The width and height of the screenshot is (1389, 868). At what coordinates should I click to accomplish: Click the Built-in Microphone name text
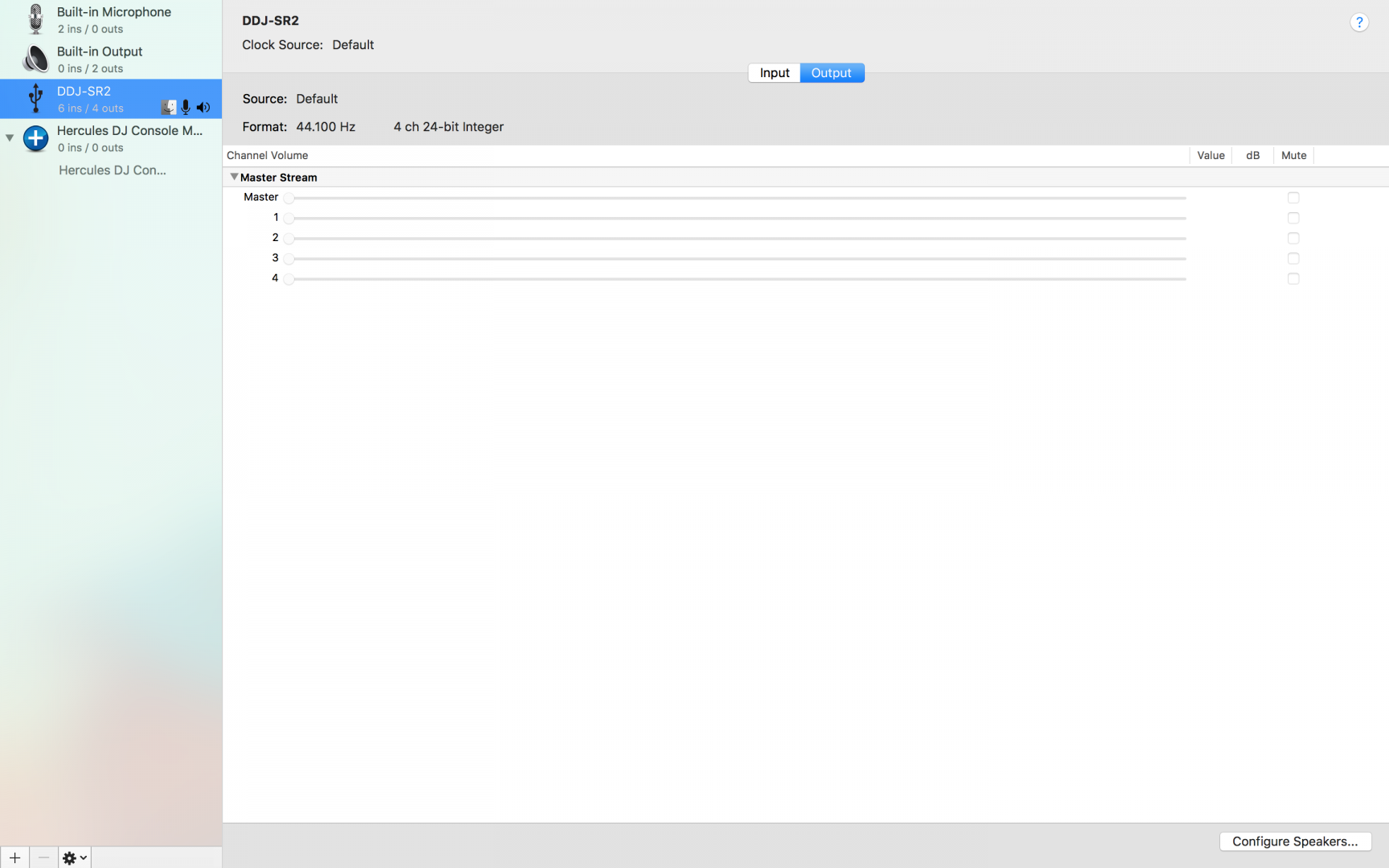(x=114, y=12)
